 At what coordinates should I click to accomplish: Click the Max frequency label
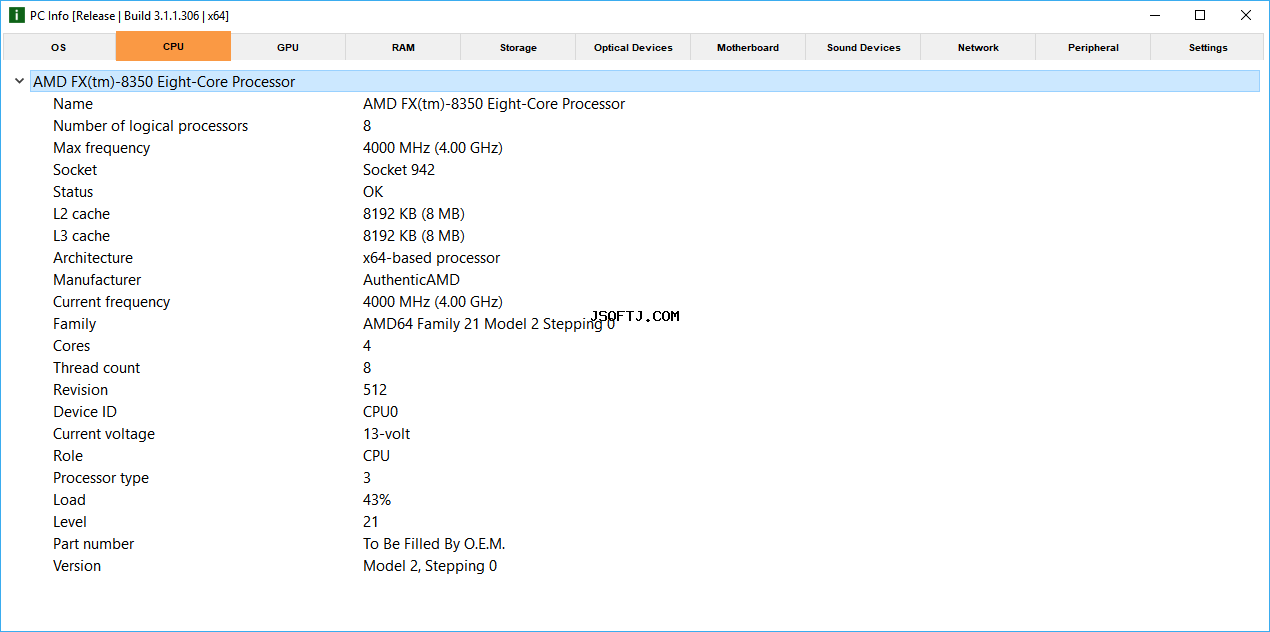(101, 148)
